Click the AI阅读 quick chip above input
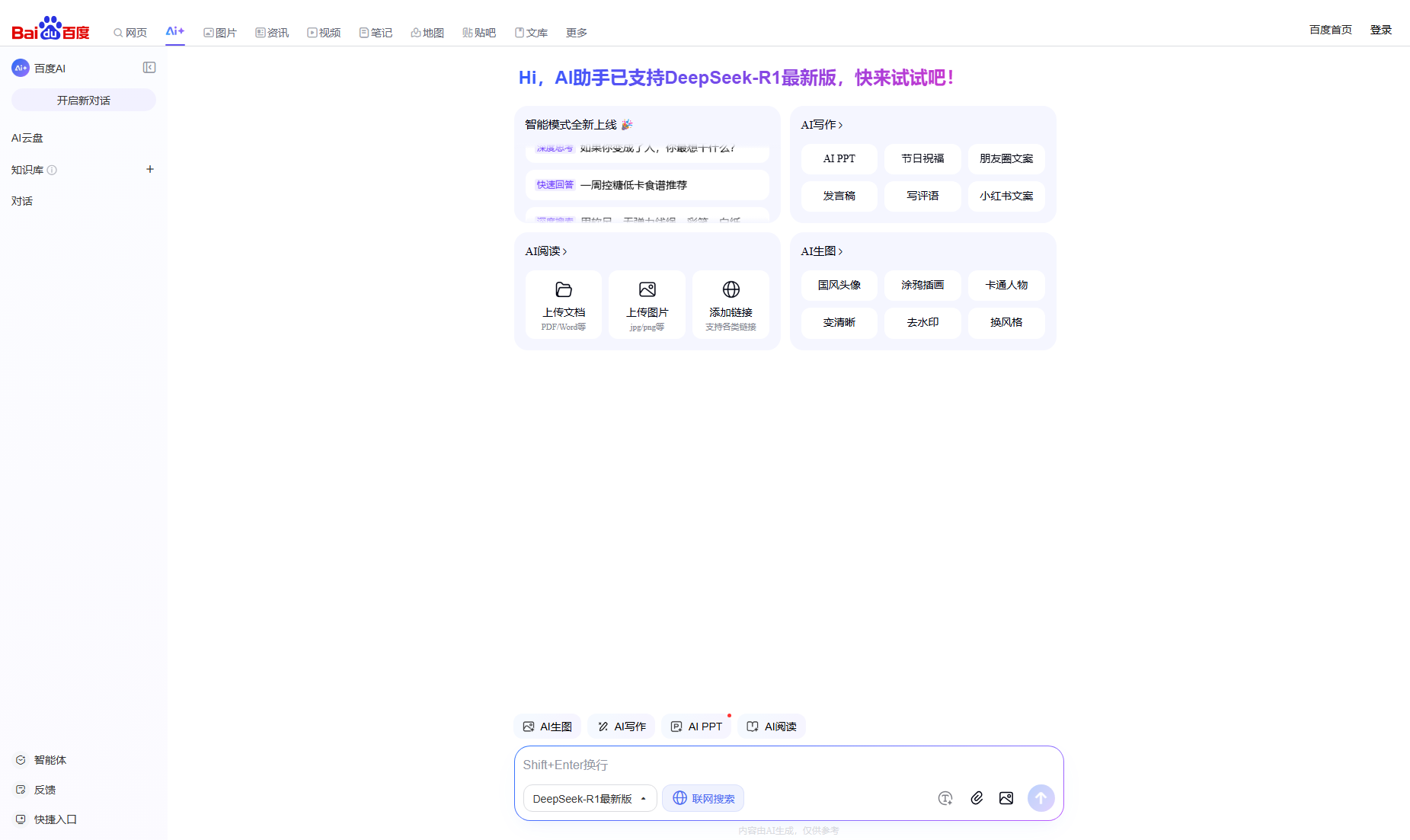The width and height of the screenshot is (1410, 840). pos(772,727)
